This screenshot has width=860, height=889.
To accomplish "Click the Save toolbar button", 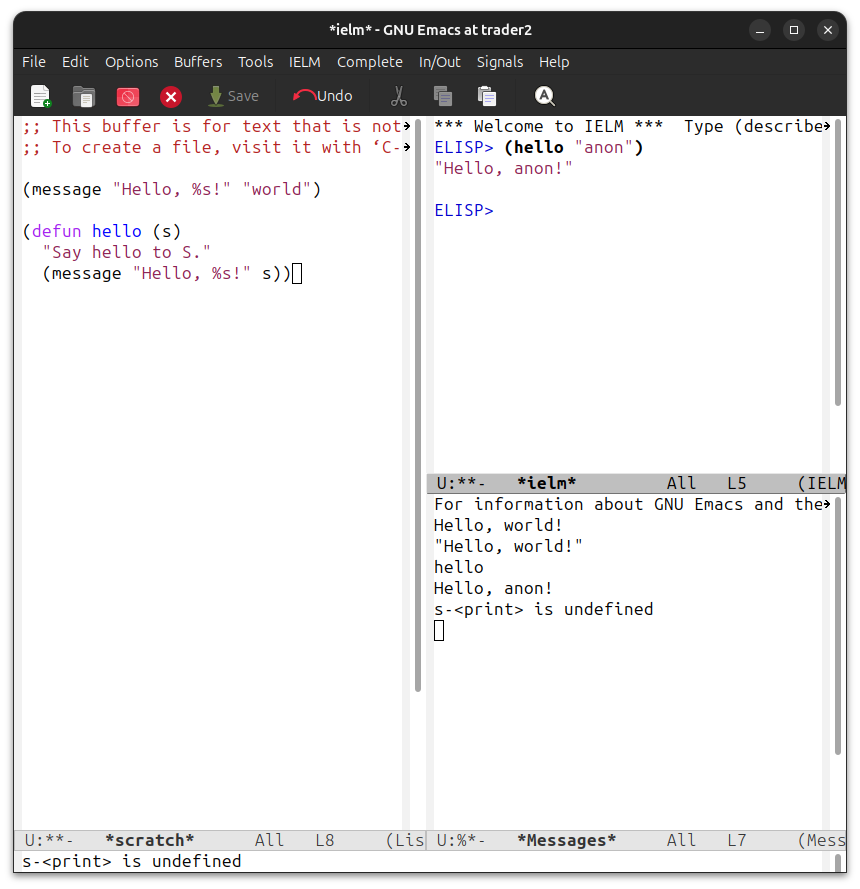I will pos(234,96).
